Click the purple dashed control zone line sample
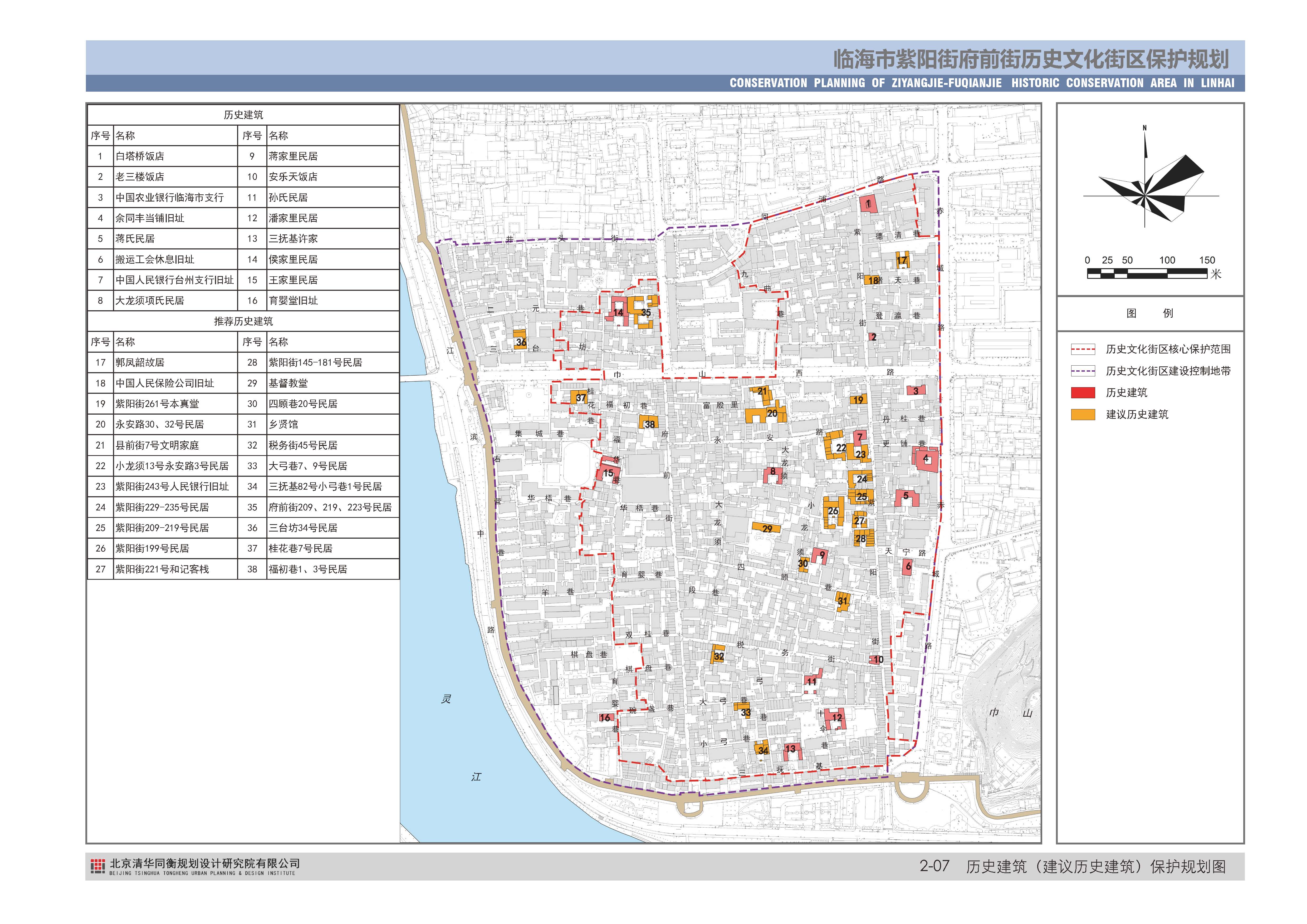The height and width of the screenshot is (924, 1307). 1083,371
